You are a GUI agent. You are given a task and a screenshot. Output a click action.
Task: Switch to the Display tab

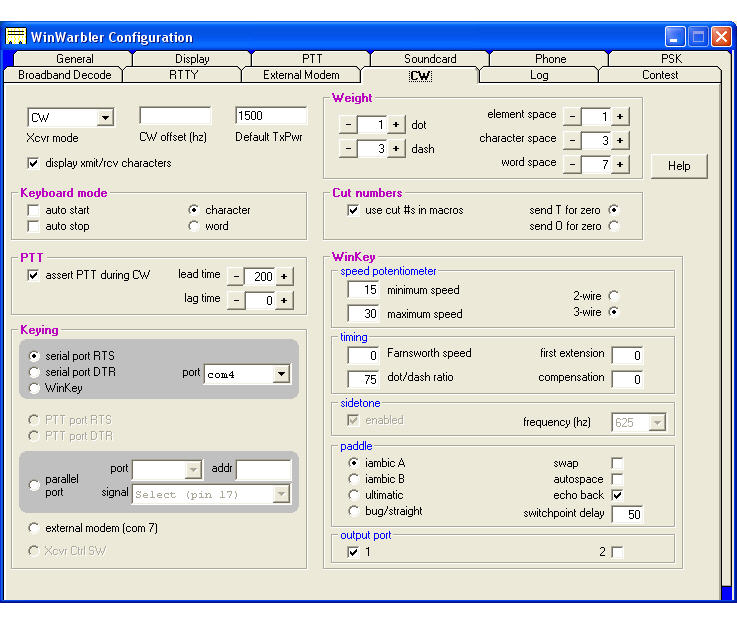[192, 59]
